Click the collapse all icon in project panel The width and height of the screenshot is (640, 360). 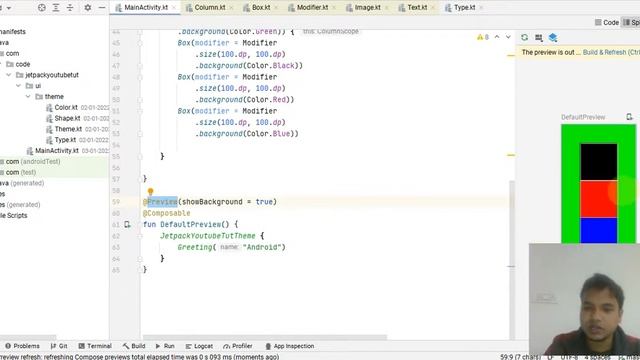click(x=70, y=7)
